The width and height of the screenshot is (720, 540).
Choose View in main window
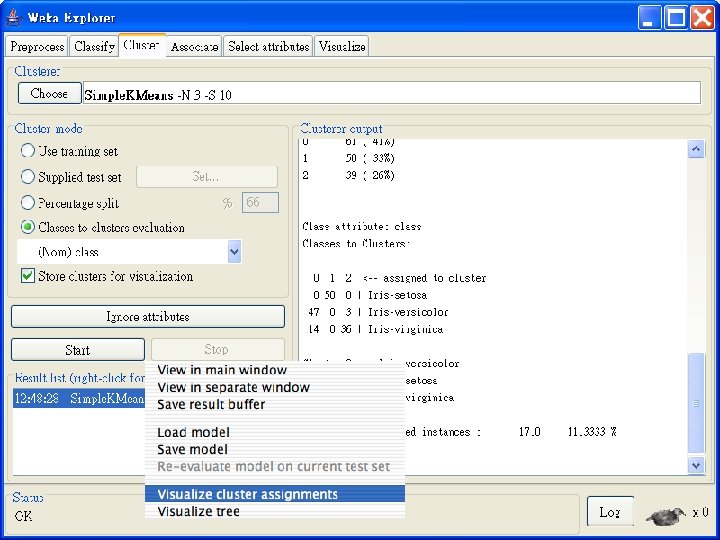coord(275,370)
